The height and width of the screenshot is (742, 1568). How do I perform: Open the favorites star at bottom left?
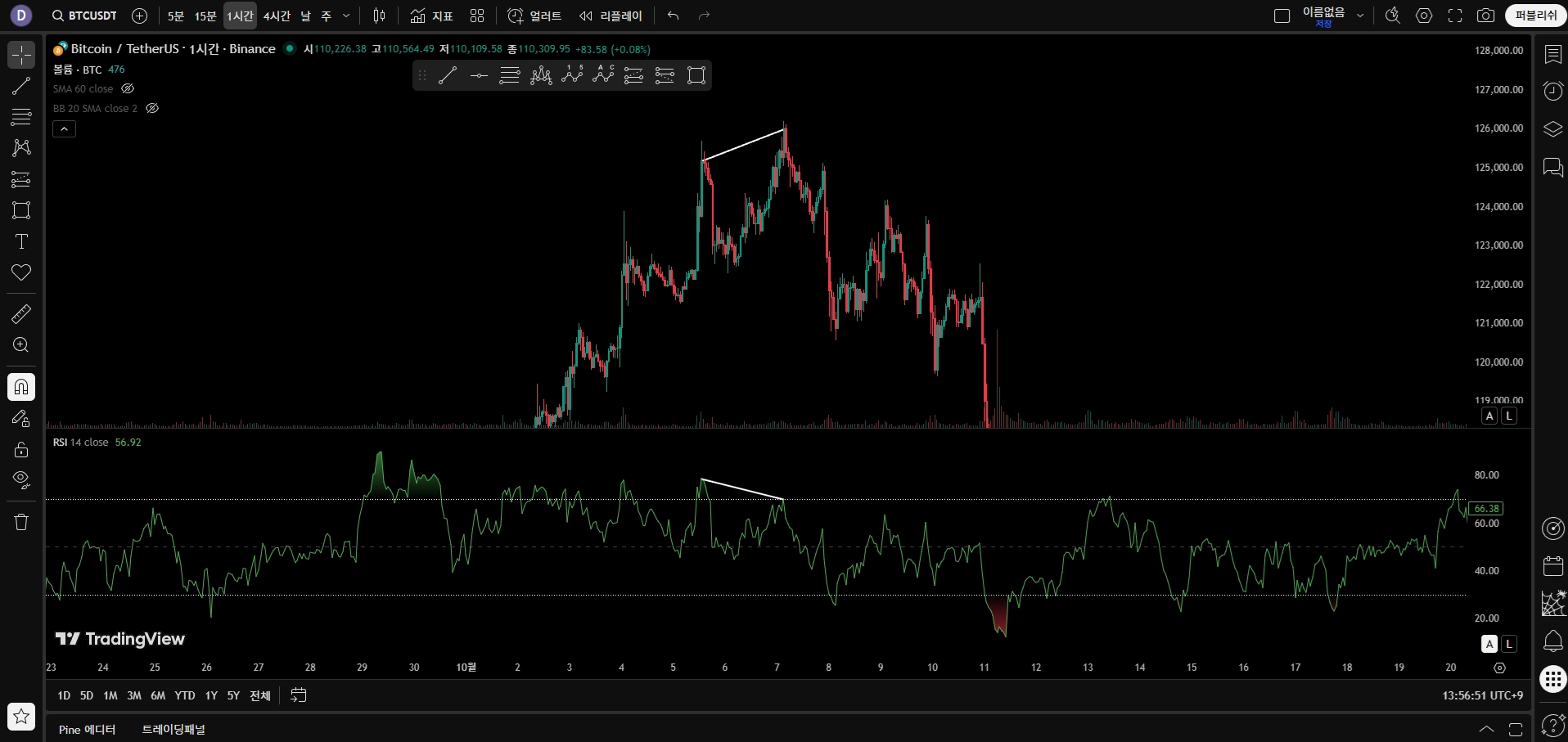(x=21, y=717)
